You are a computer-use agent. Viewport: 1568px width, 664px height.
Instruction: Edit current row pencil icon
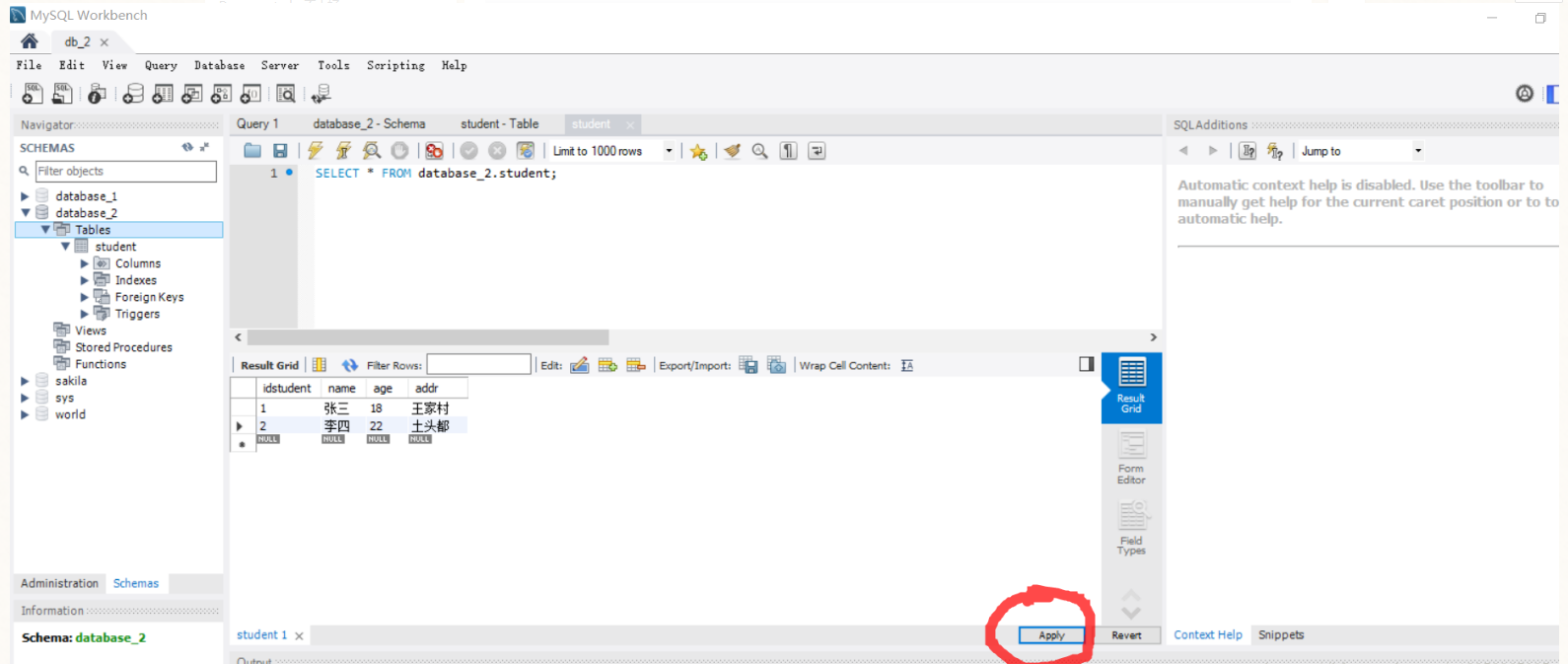580,365
